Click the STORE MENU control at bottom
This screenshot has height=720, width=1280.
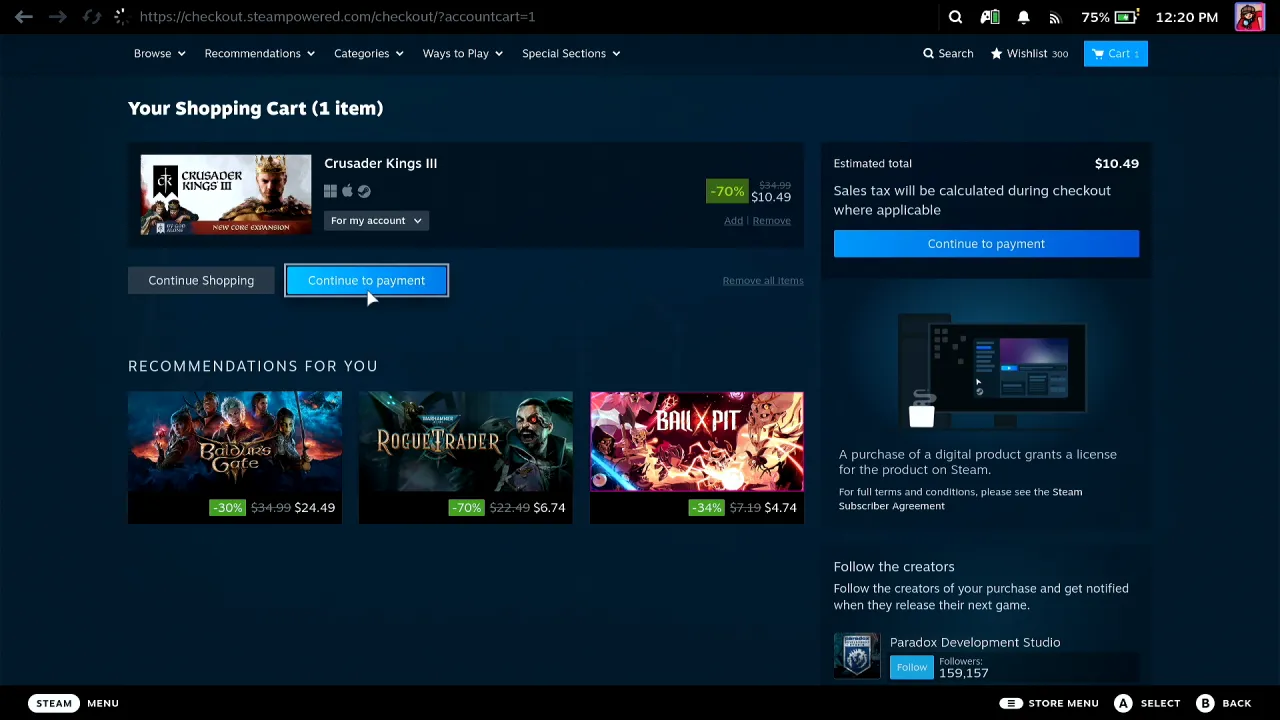pyautogui.click(x=1049, y=703)
